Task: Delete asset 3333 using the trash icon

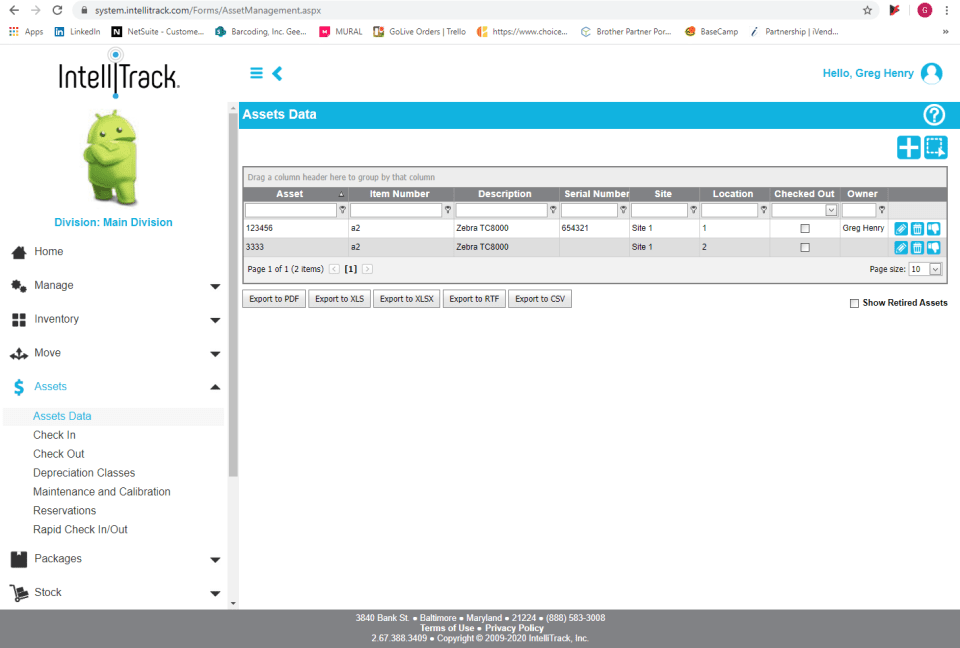Action: 917,247
